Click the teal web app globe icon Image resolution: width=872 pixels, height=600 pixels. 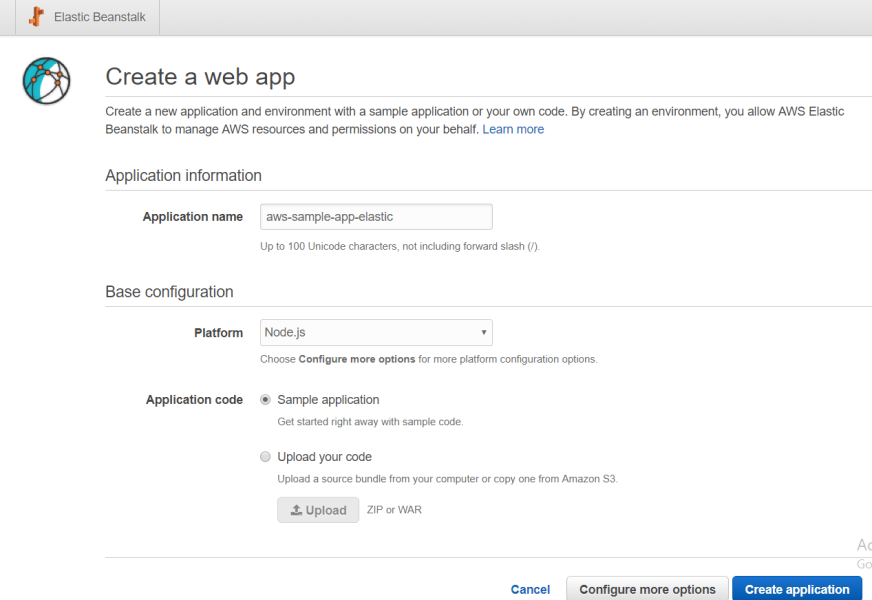[x=47, y=81]
